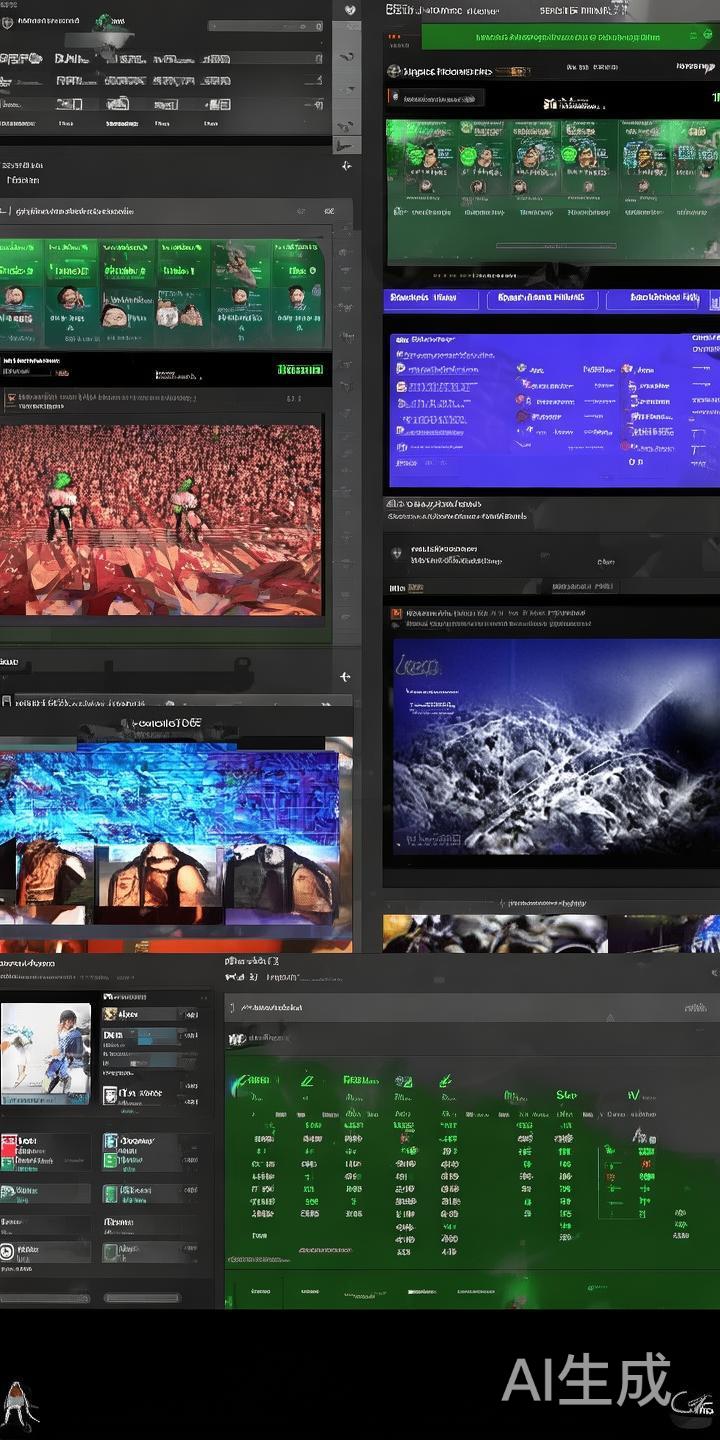Select the first blue tab above the purple panel
Image resolution: width=720 pixels, height=1440 pixels.
pyautogui.click(x=421, y=298)
